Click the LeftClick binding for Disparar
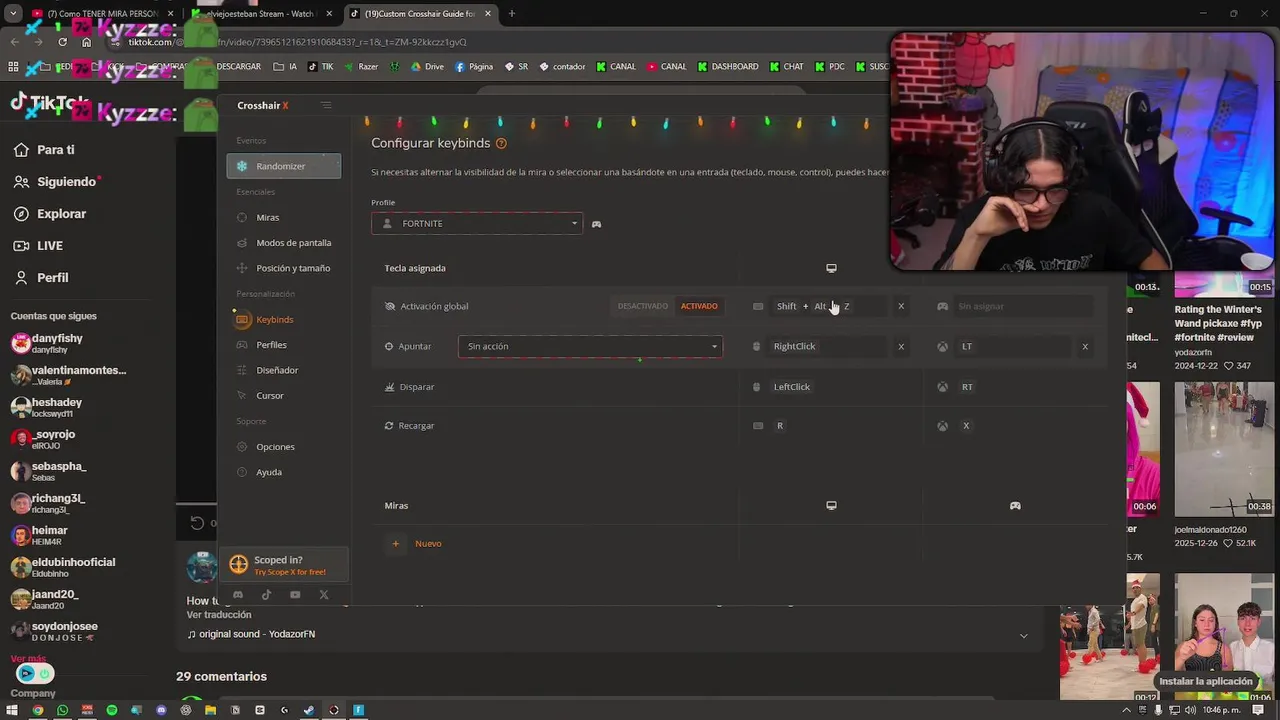The height and width of the screenshot is (720, 1280). point(791,387)
